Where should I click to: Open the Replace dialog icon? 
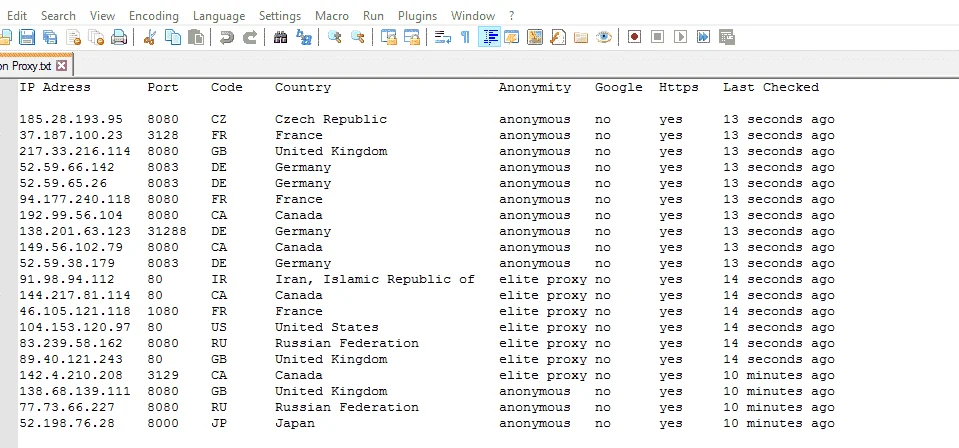click(303, 37)
